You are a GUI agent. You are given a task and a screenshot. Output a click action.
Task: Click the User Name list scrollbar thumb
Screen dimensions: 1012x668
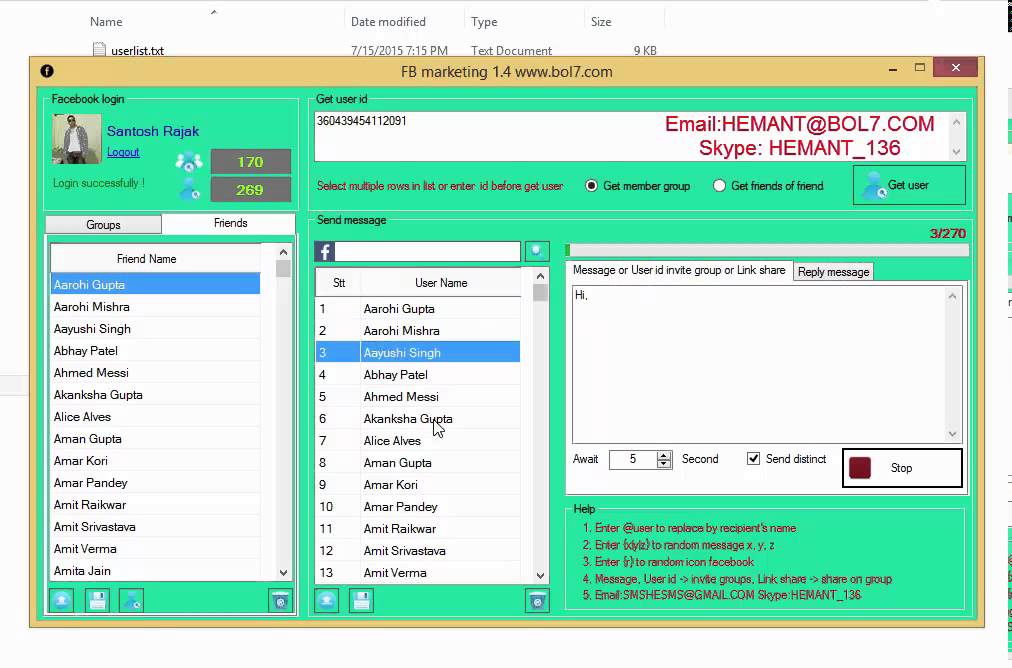pyautogui.click(x=540, y=292)
